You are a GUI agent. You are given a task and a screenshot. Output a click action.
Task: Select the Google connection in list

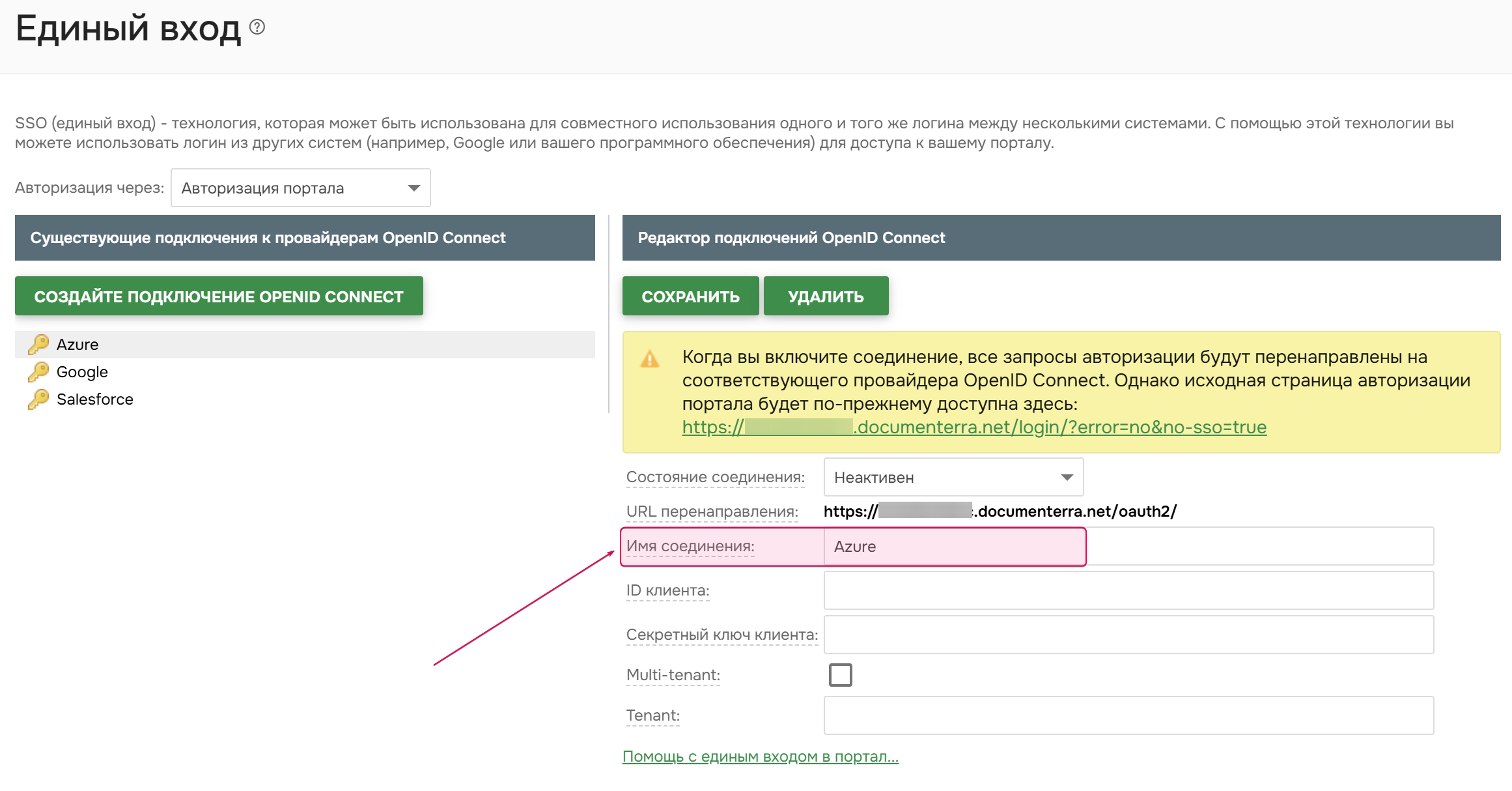coord(82,372)
